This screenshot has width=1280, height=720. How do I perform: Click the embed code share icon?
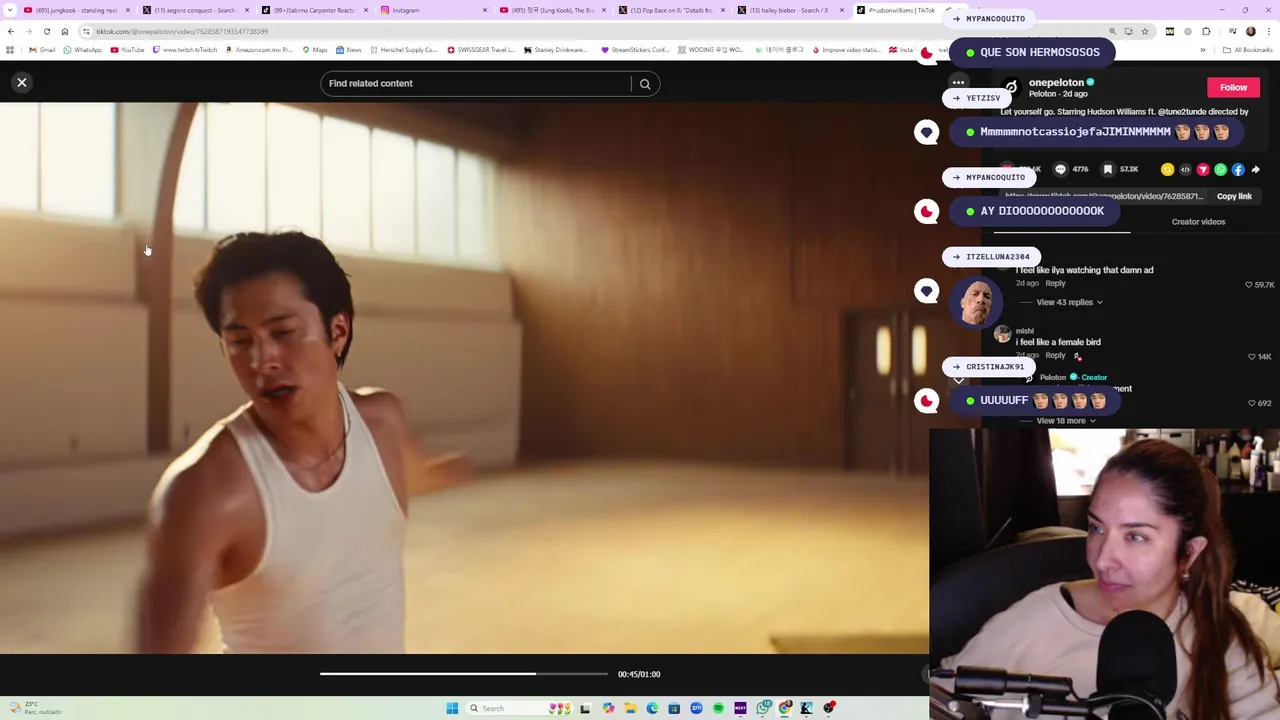point(1185,170)
